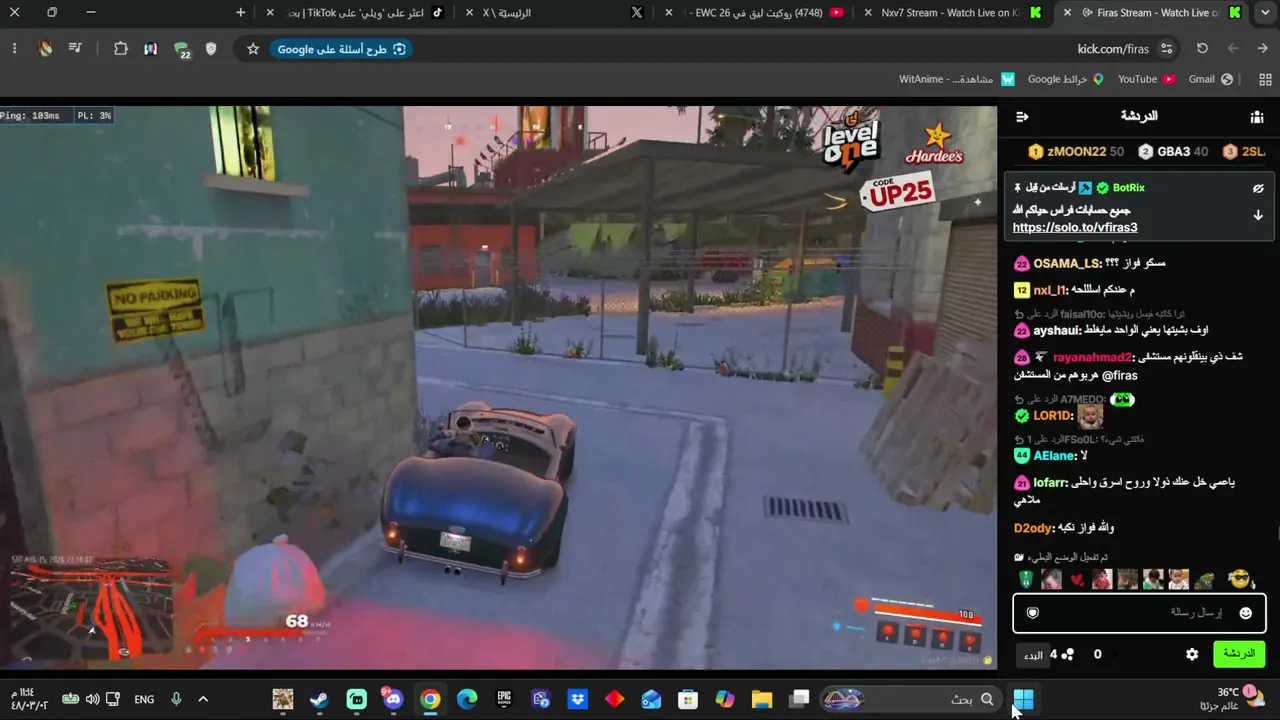Click the microphone icon in the system tray

coord(176,699)
